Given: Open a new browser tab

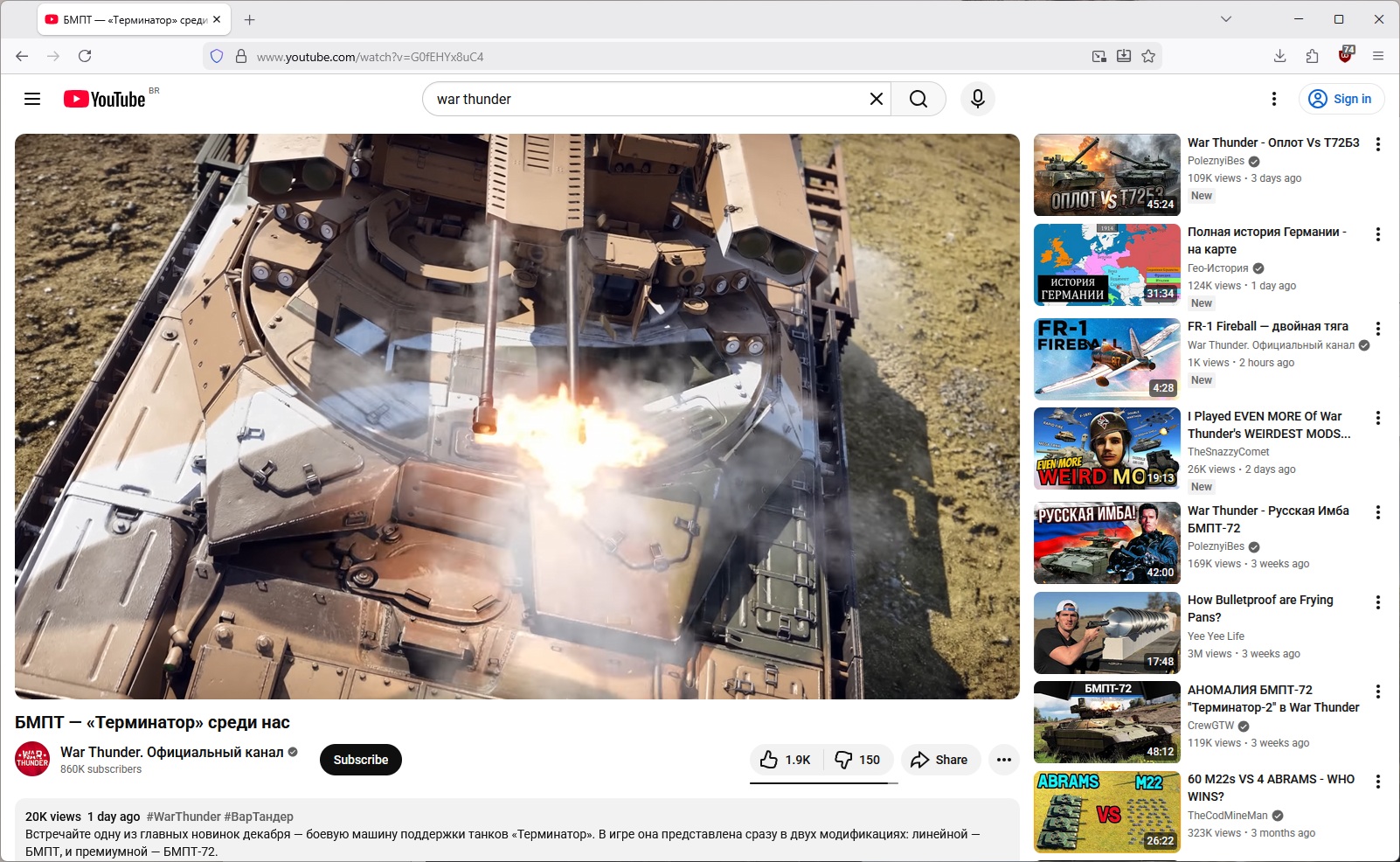Looking at the screenshot, I should pos(250,19).
